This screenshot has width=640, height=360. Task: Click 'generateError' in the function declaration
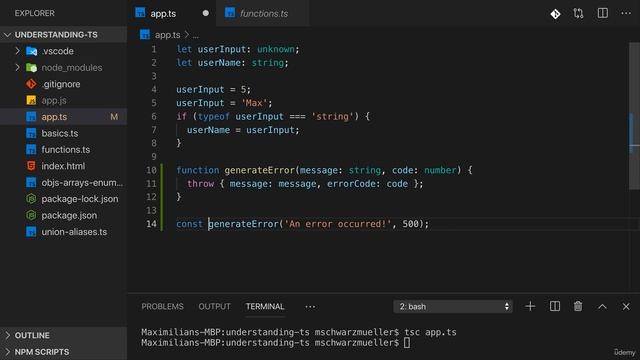click(260, 170)
